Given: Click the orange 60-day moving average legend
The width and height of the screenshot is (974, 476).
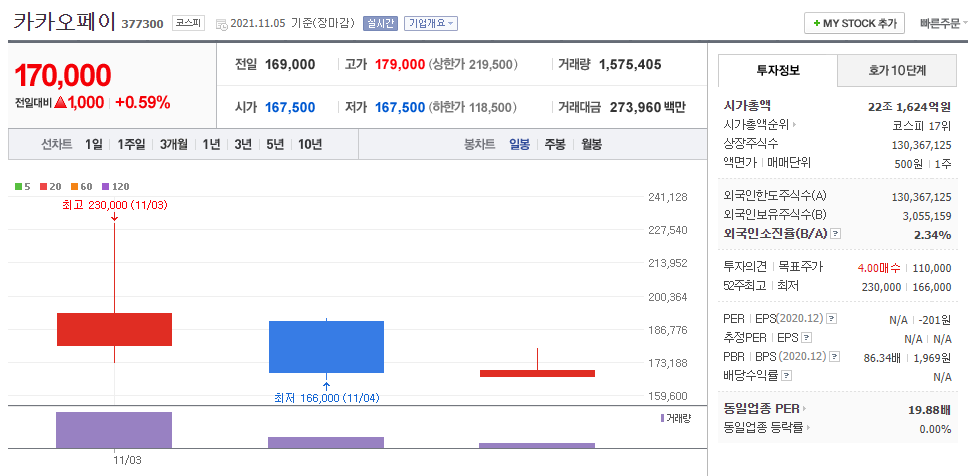Looking at the screenshot, I should [81, 186].
